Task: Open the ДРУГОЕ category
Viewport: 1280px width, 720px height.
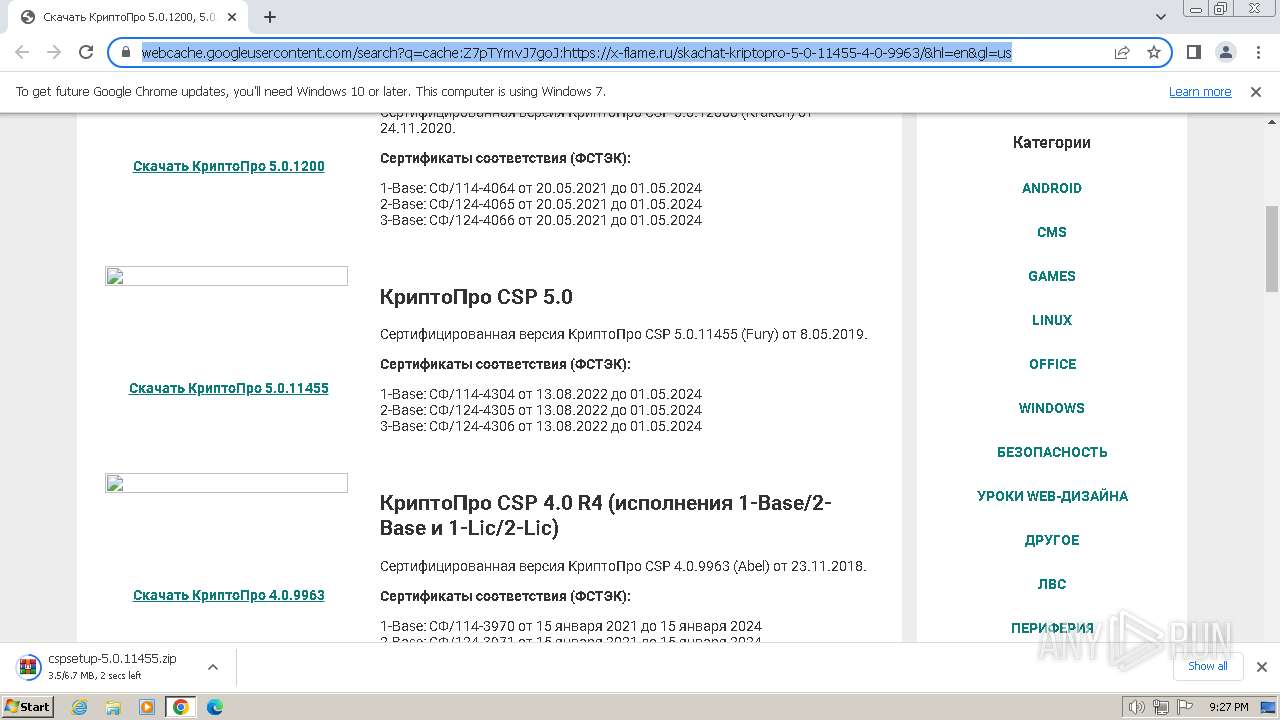Action: [1052, 540]
